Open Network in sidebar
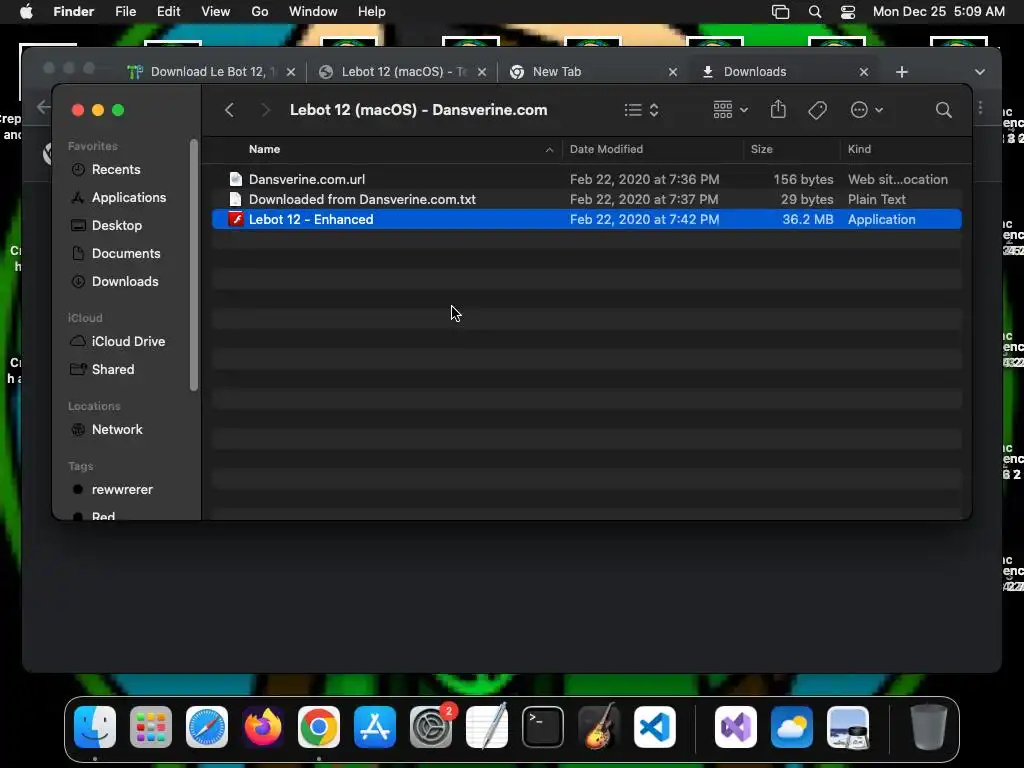1024x768 pixels. coord(106,430)
